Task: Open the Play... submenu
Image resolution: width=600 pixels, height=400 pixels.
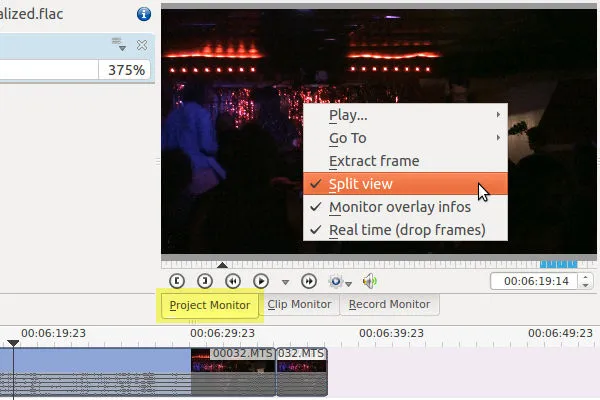Action: point(405,115)
